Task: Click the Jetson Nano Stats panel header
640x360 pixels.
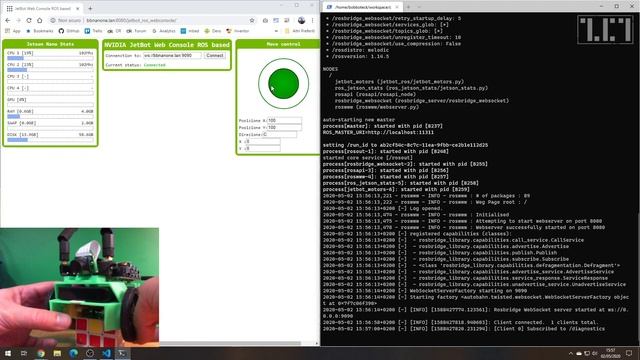Action: pyautogui.click(x=50, y=44)
